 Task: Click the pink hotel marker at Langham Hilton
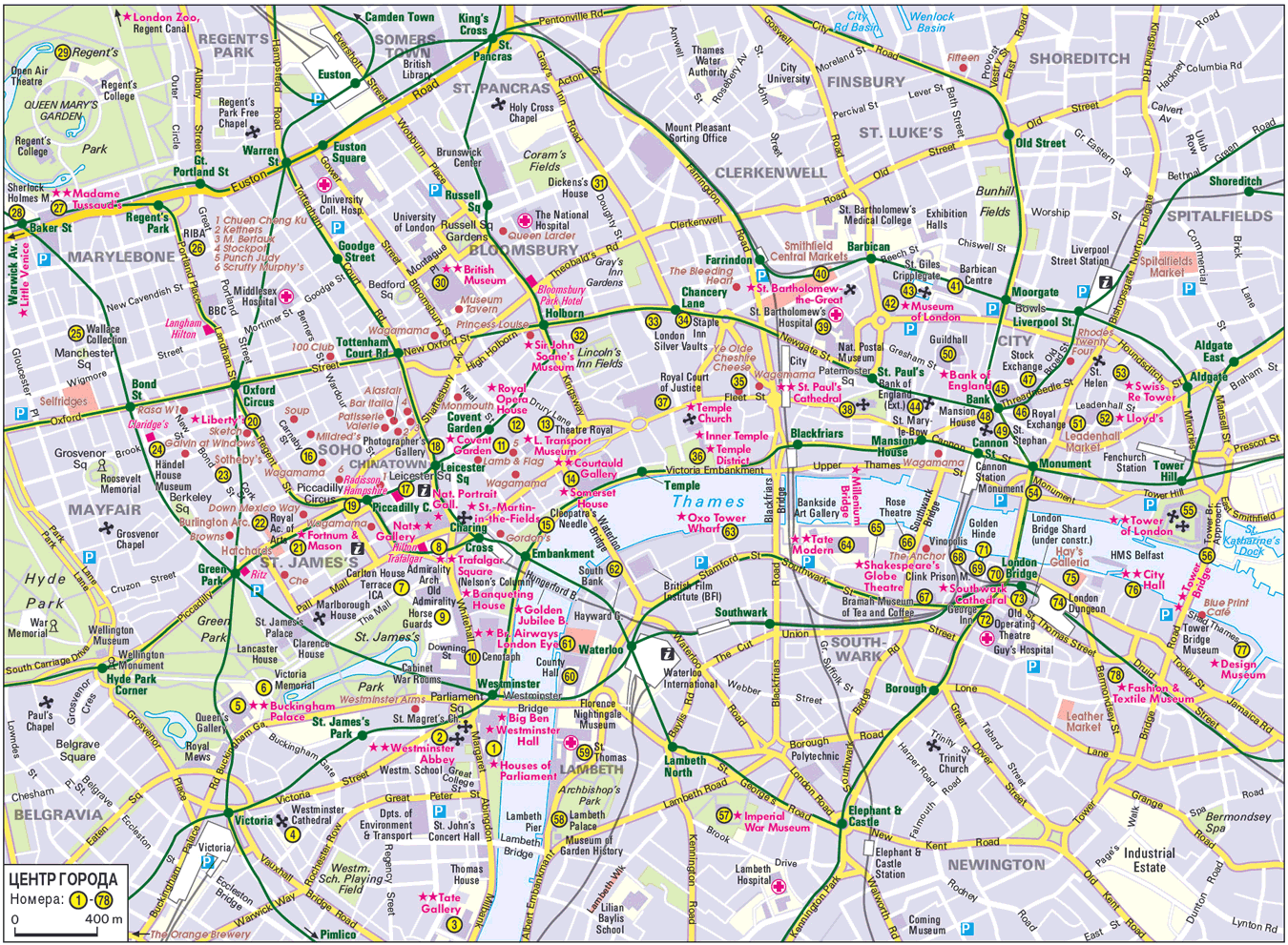coord(207,329)
